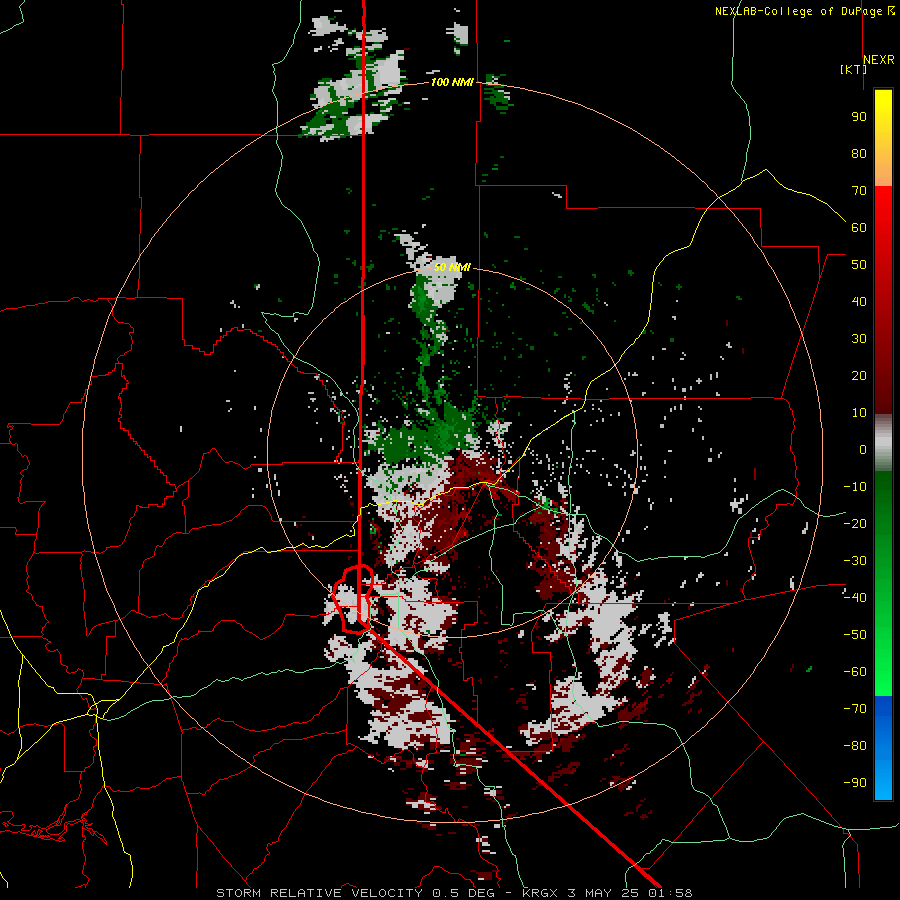This screenshot has height=900, width=900.
Task: Select the 60 value on the velocity scale
Action: pyautogui.click(x=859, y=227)
